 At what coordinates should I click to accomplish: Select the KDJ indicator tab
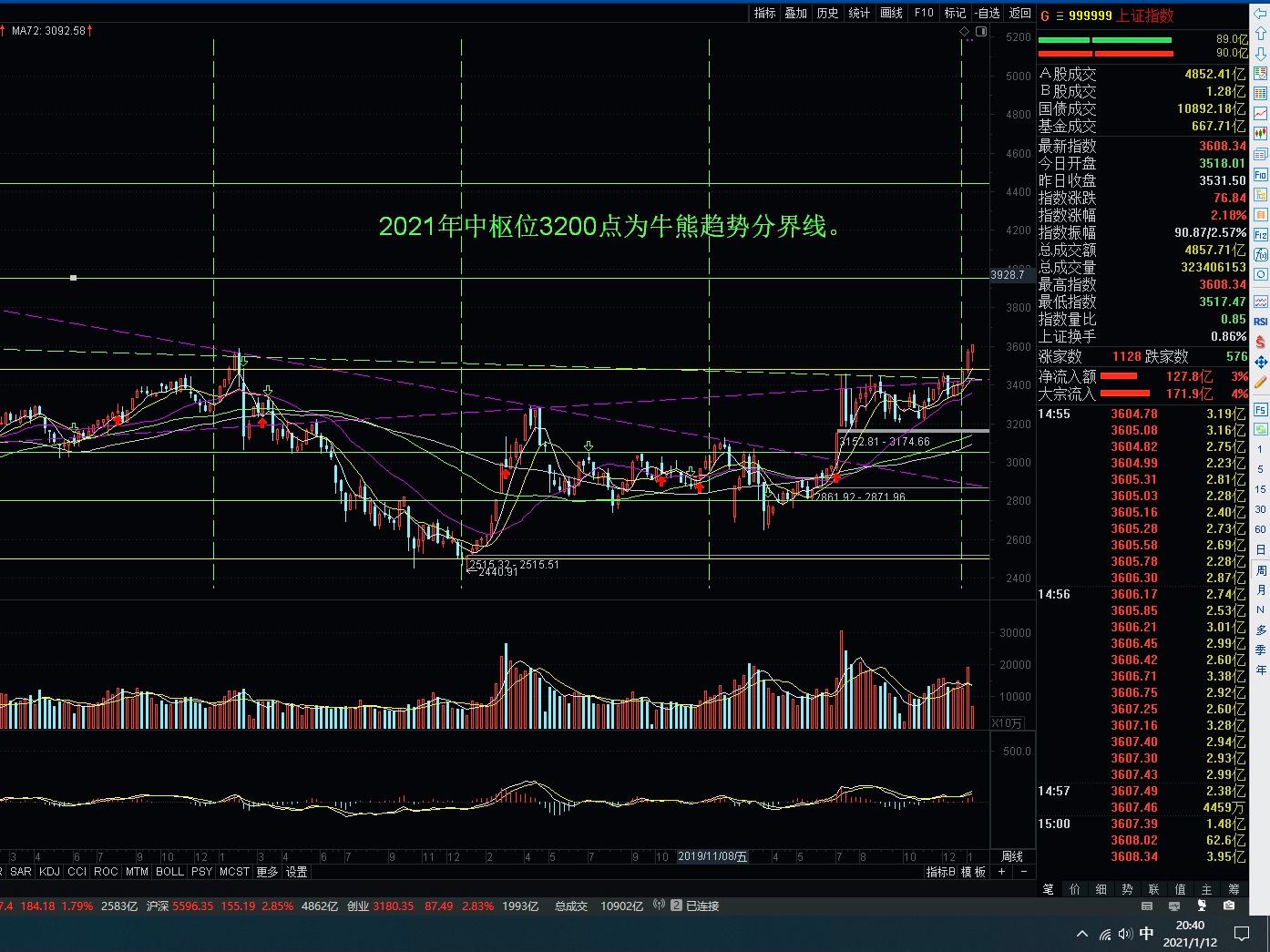(x=49, y=872)
